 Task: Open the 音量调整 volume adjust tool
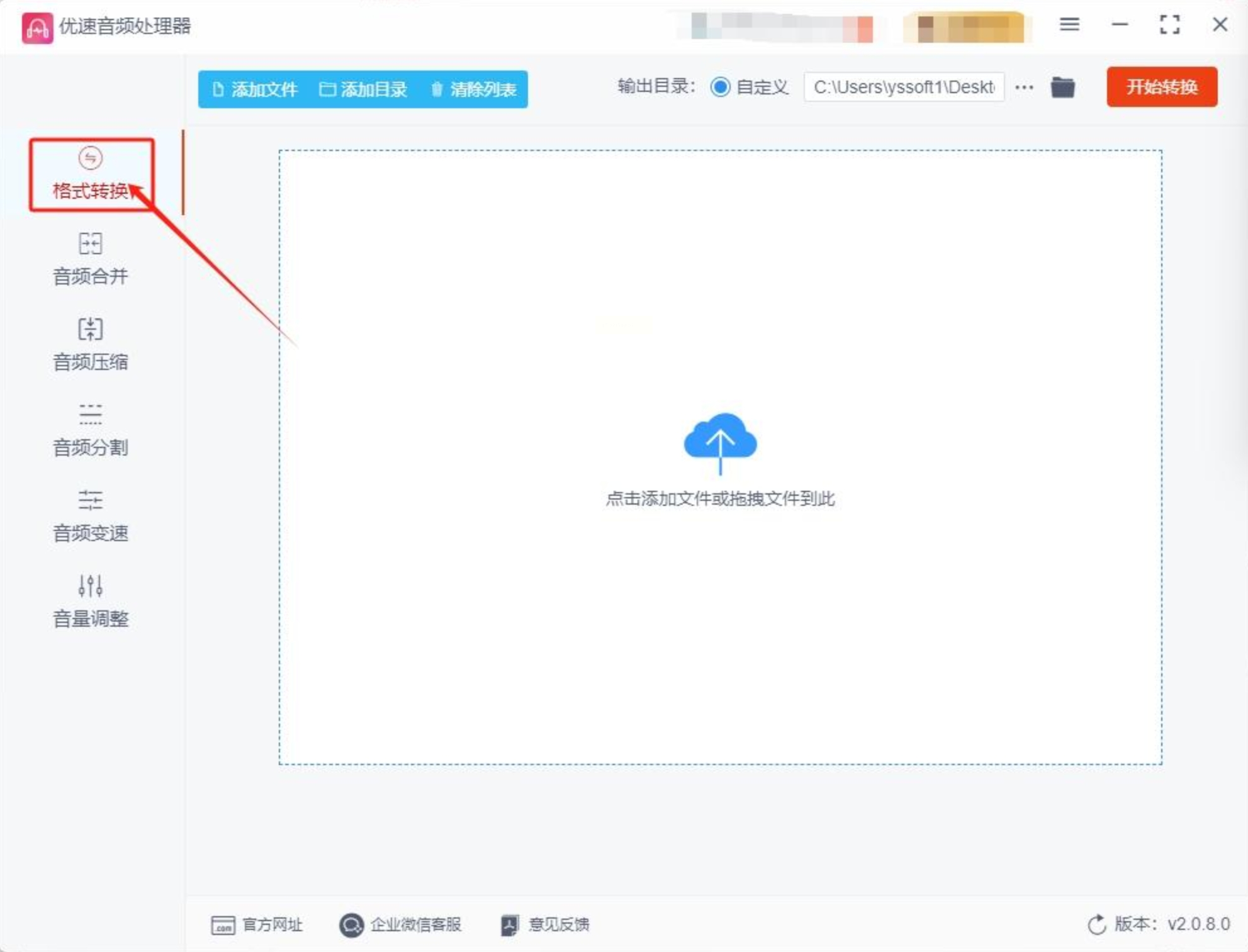90,600
